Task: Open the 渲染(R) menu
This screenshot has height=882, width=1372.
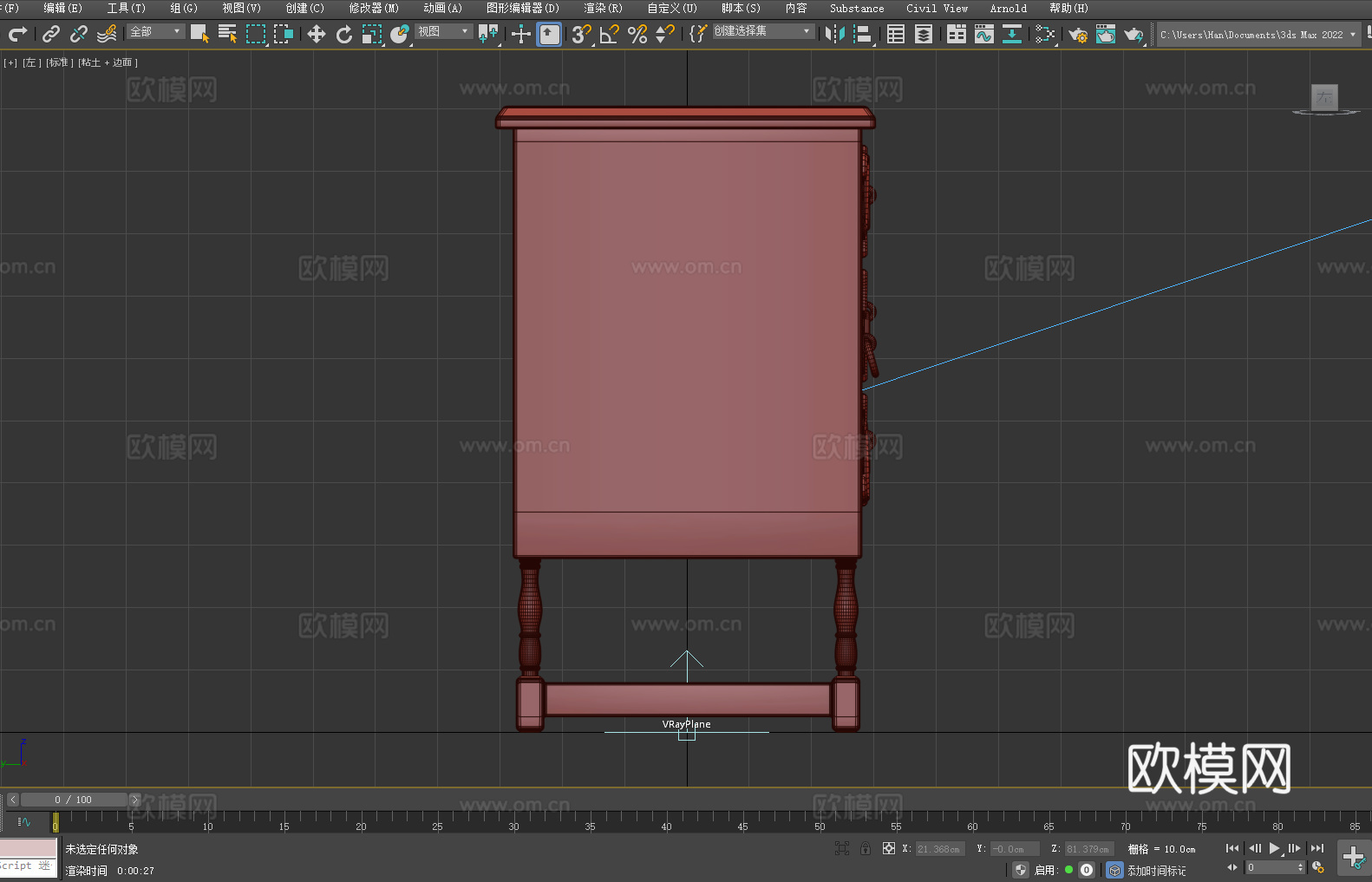Action: 603,8
